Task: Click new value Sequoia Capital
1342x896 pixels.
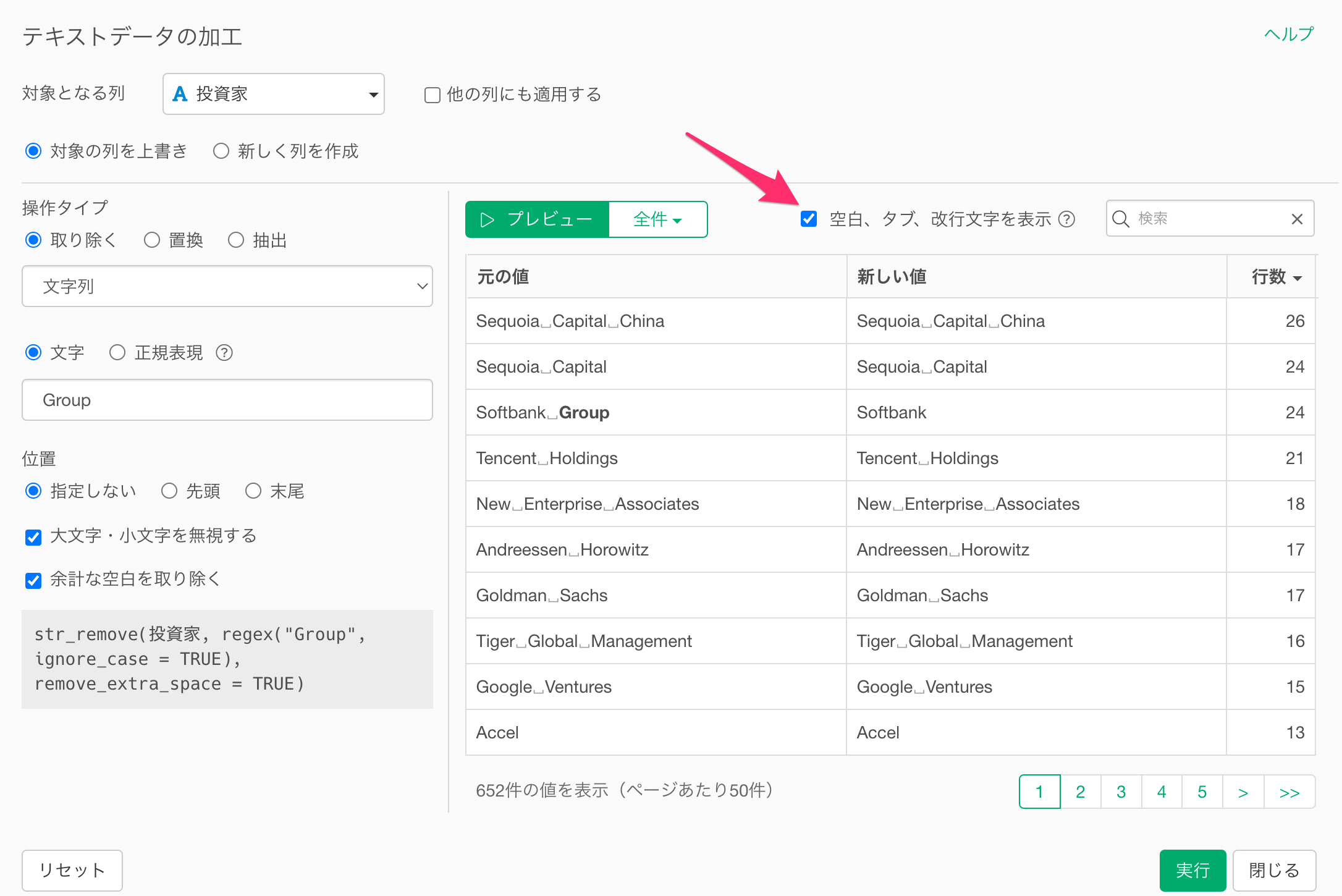Action: point(922,367)
